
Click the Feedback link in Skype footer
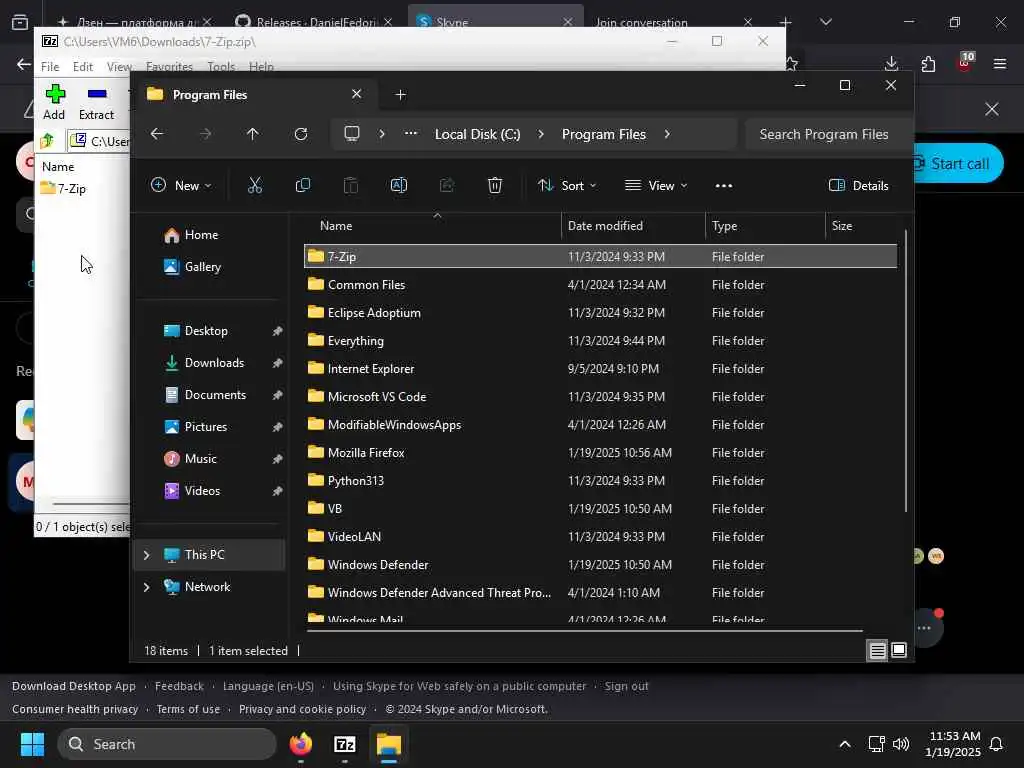[179, 686]
